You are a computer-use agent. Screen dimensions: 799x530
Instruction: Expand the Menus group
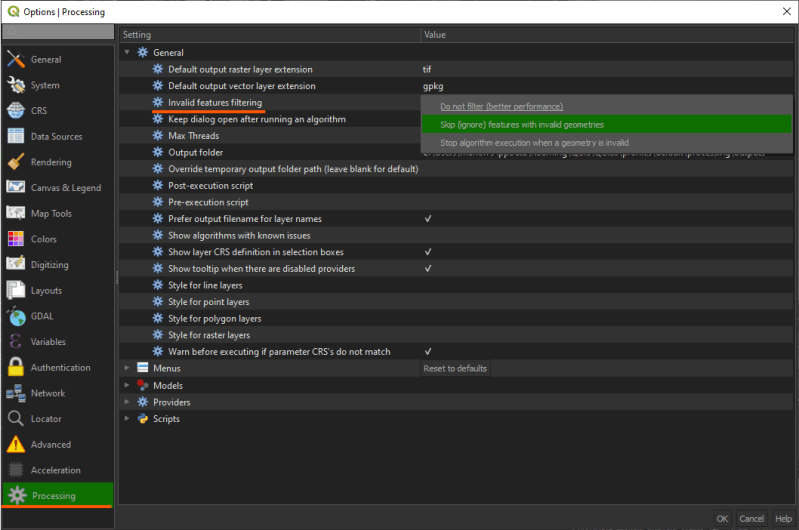point(127,368)
